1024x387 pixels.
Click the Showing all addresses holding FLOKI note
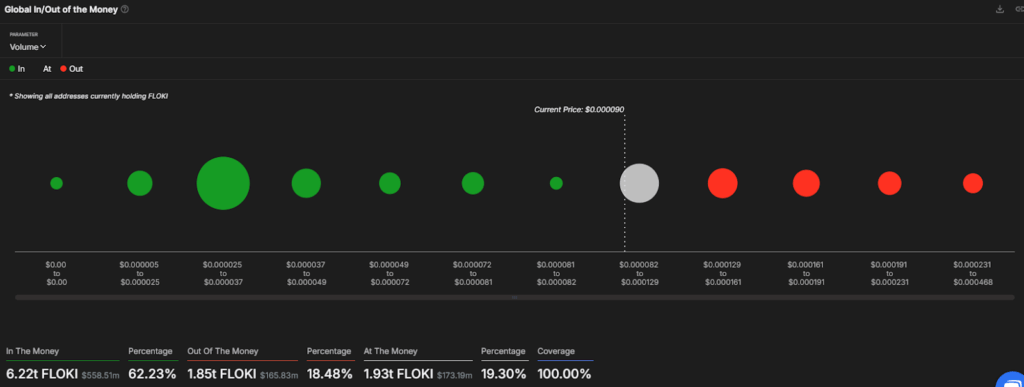coord(89,97)
